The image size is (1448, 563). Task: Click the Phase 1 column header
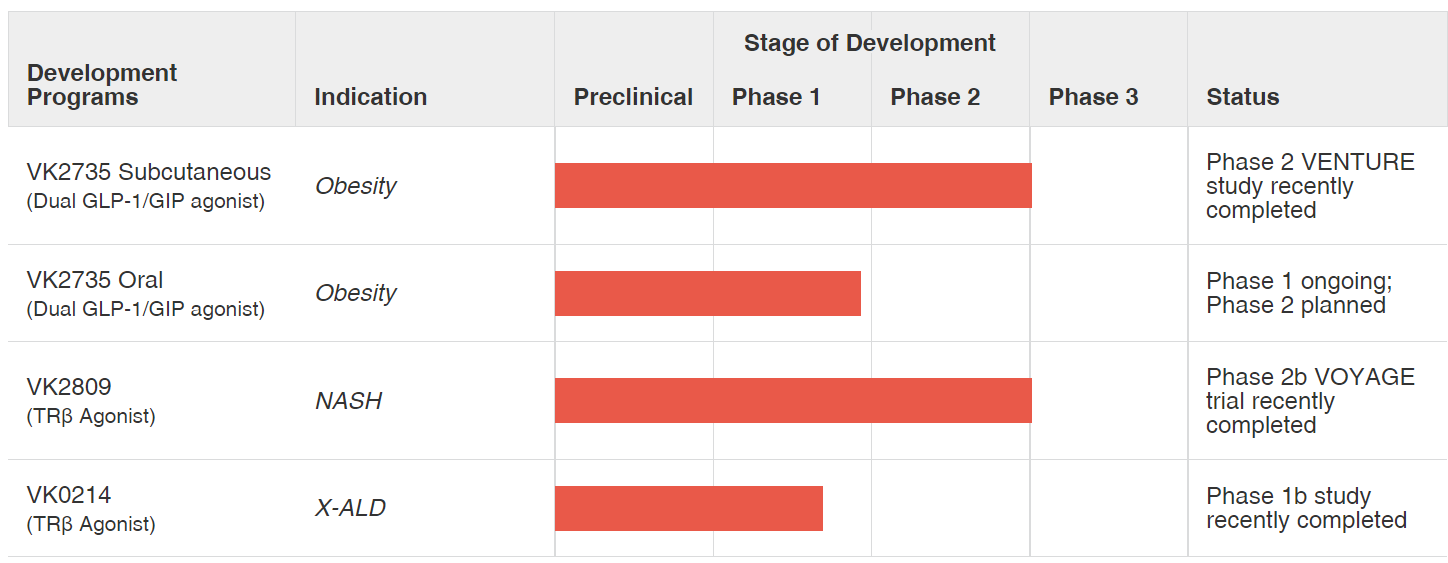pyautogui.click(x=776, y=97)
